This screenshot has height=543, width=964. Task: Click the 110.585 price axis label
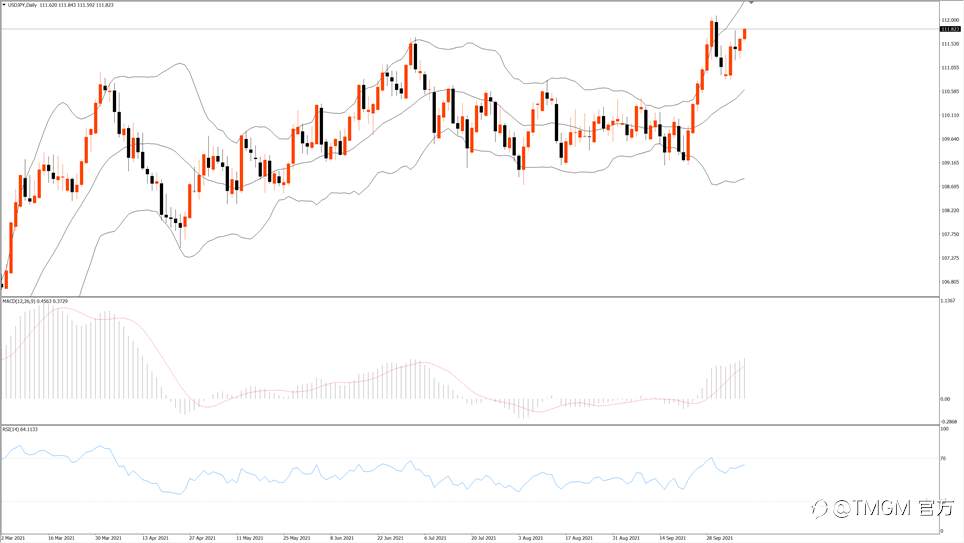point(950,92)
